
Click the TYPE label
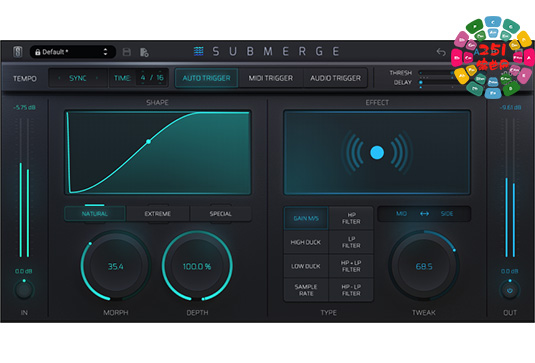(329, 313)
